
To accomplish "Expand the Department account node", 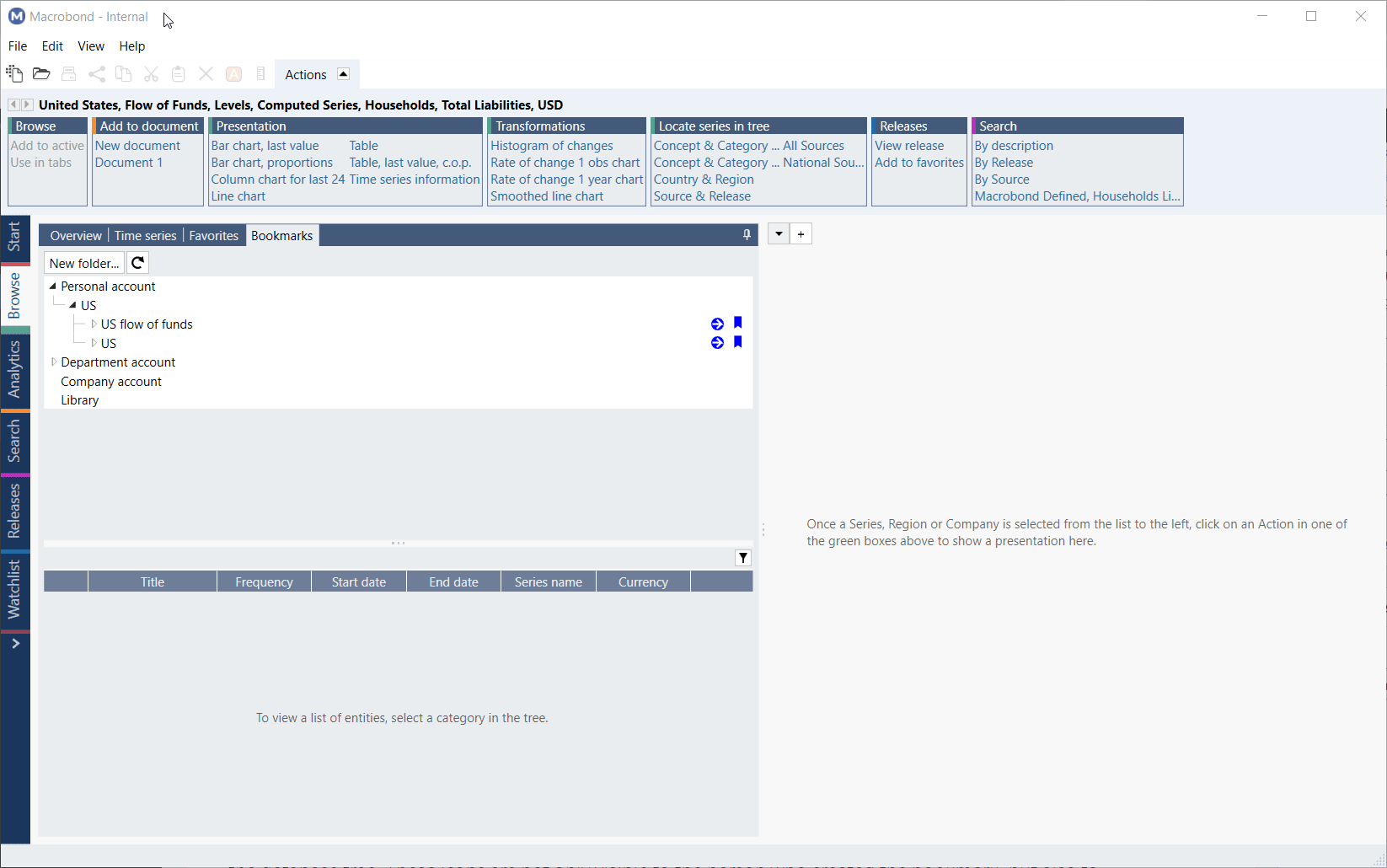I will coord(53,362).
